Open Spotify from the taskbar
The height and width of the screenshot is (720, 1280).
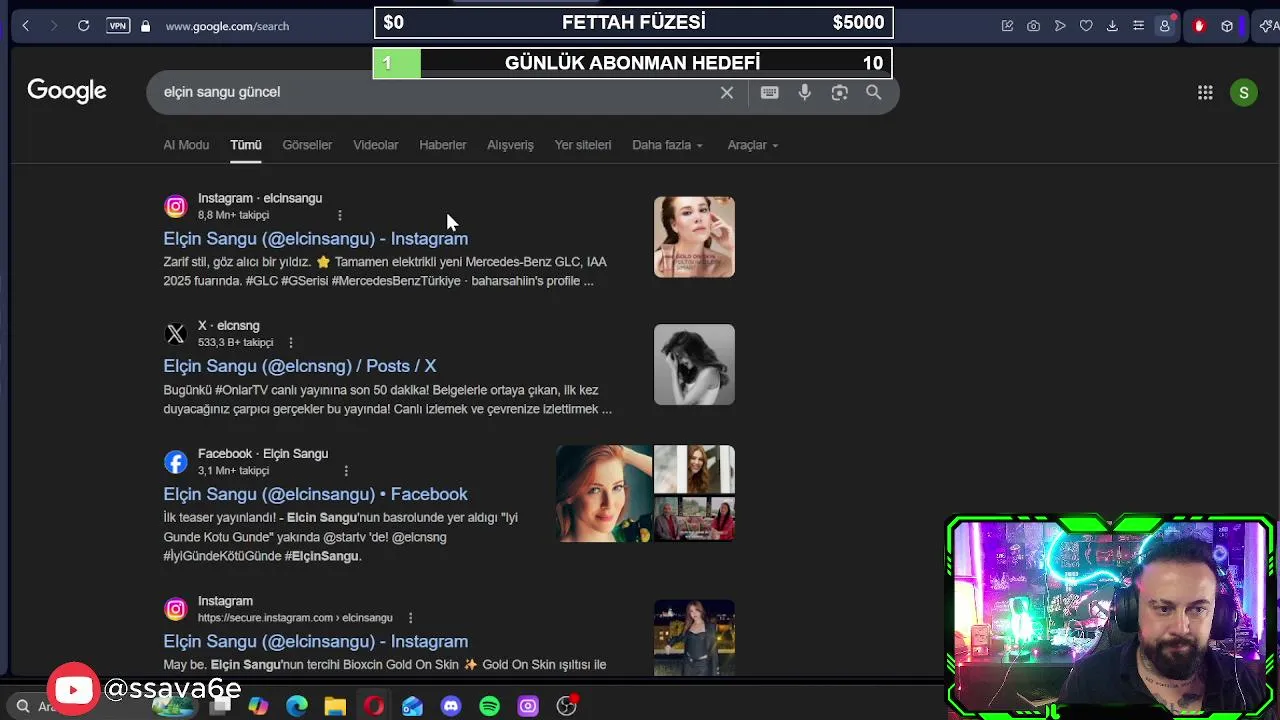point(489,706)
